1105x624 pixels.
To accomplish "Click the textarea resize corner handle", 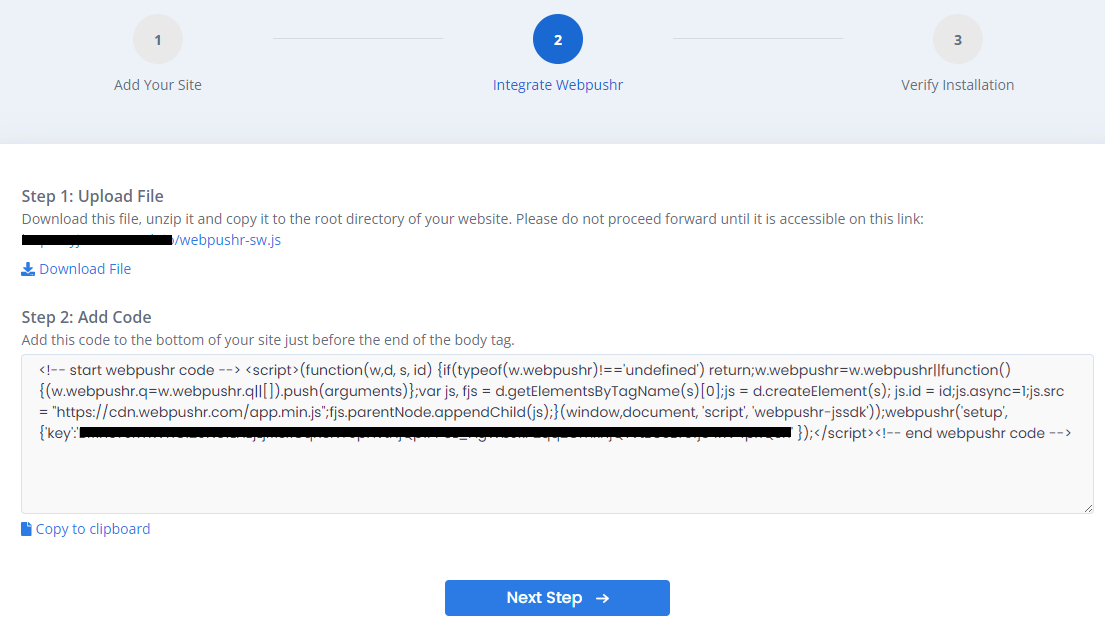I will tap(1088, 508).
